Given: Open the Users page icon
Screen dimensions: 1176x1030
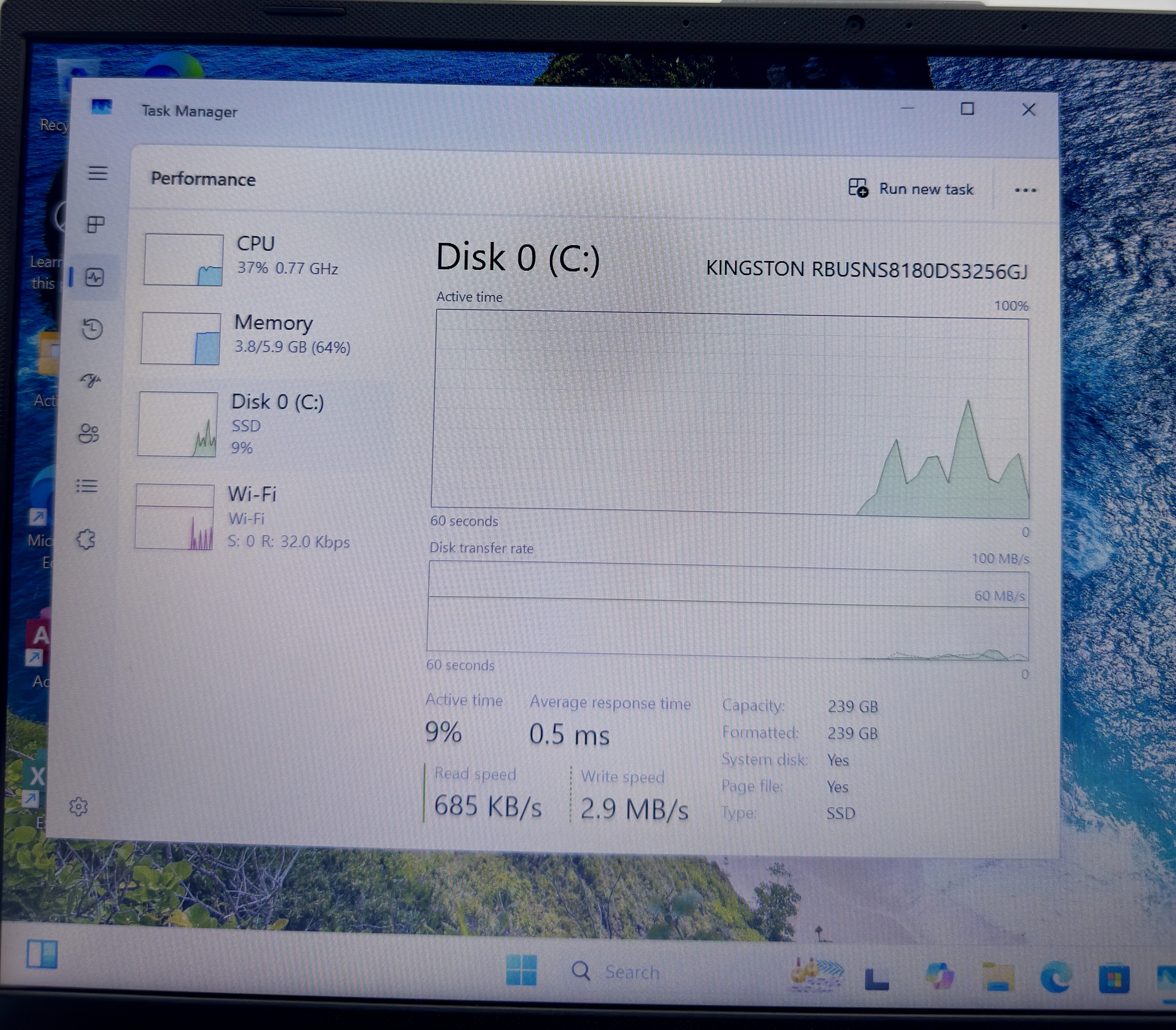Looking at the screenshot, I should (x=89, y=433).
